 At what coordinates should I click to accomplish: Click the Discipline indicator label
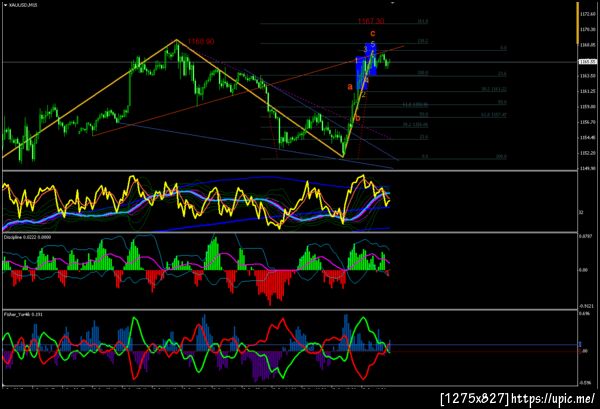point(27,237)
